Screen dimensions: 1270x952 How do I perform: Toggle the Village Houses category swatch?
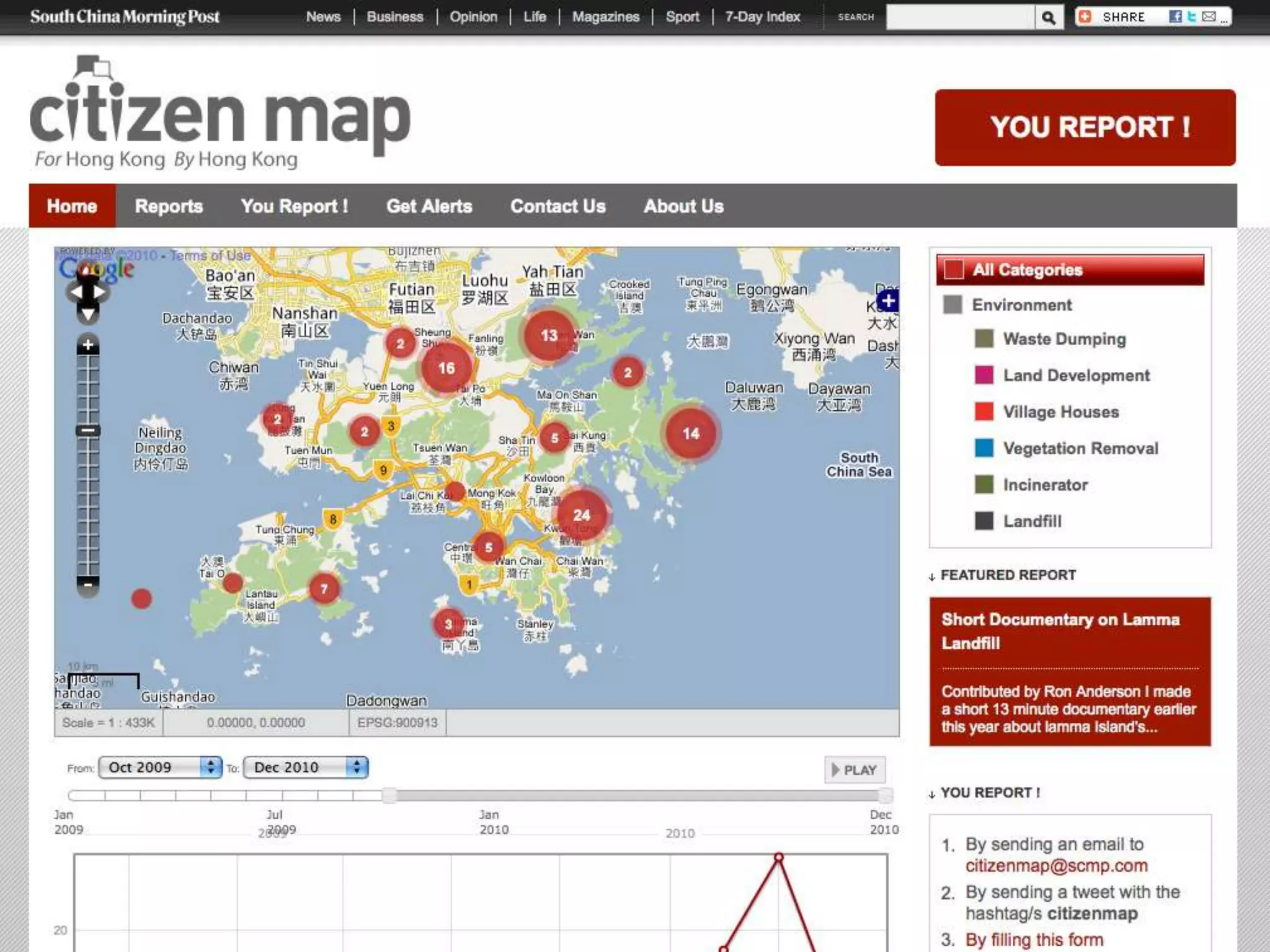984,412
